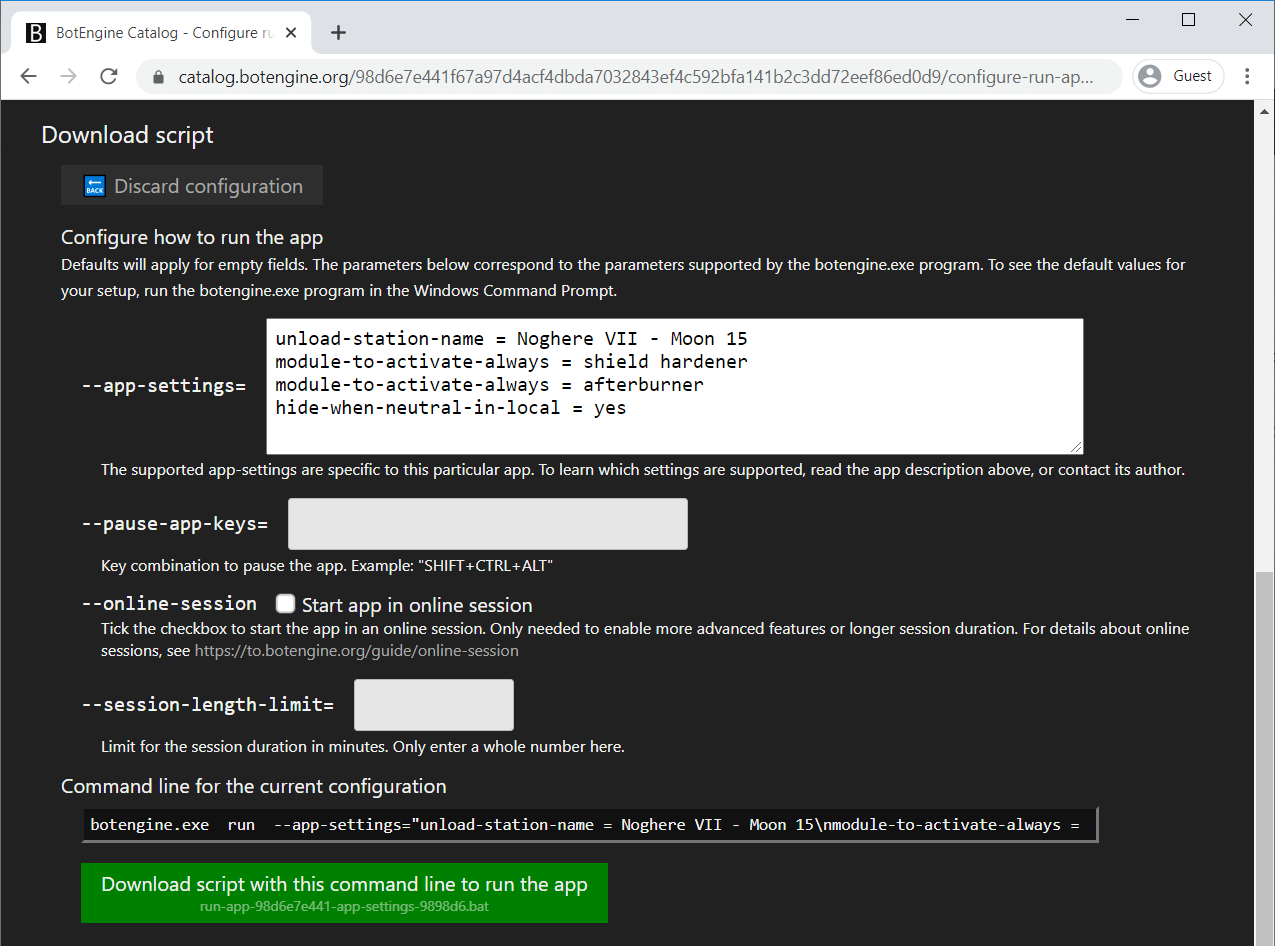Click the '--online-session' label
The width and height of the screenshot is (1275, 946).
pyautogui.click(x=169, y=604)
